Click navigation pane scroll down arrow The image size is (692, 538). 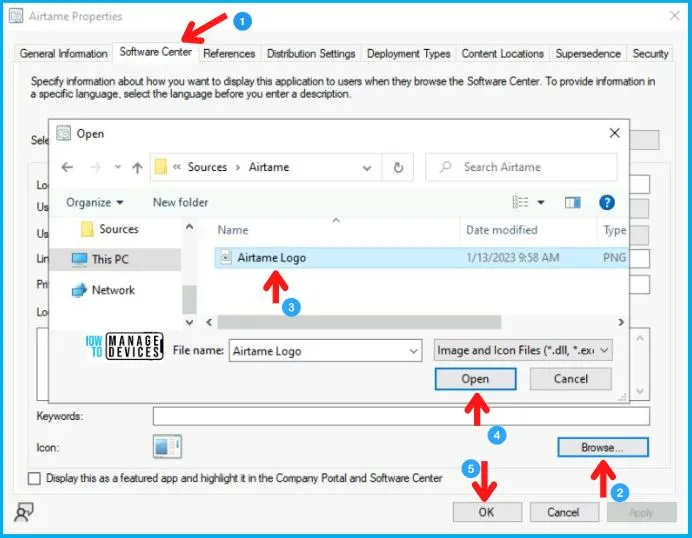[x=189, y=322]
